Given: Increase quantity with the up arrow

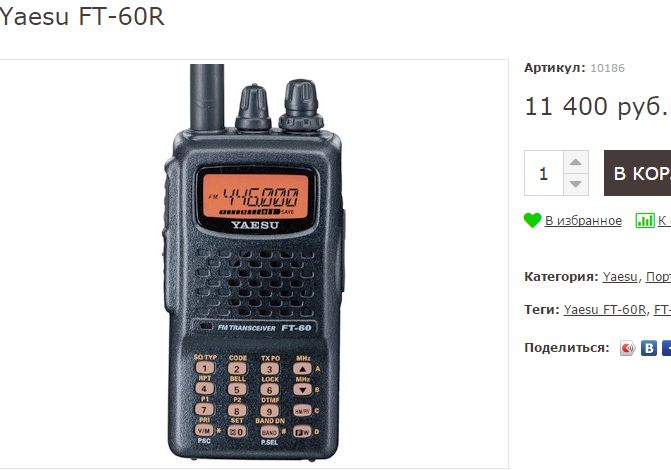Looking at the screenshot, I should point(576,162).
